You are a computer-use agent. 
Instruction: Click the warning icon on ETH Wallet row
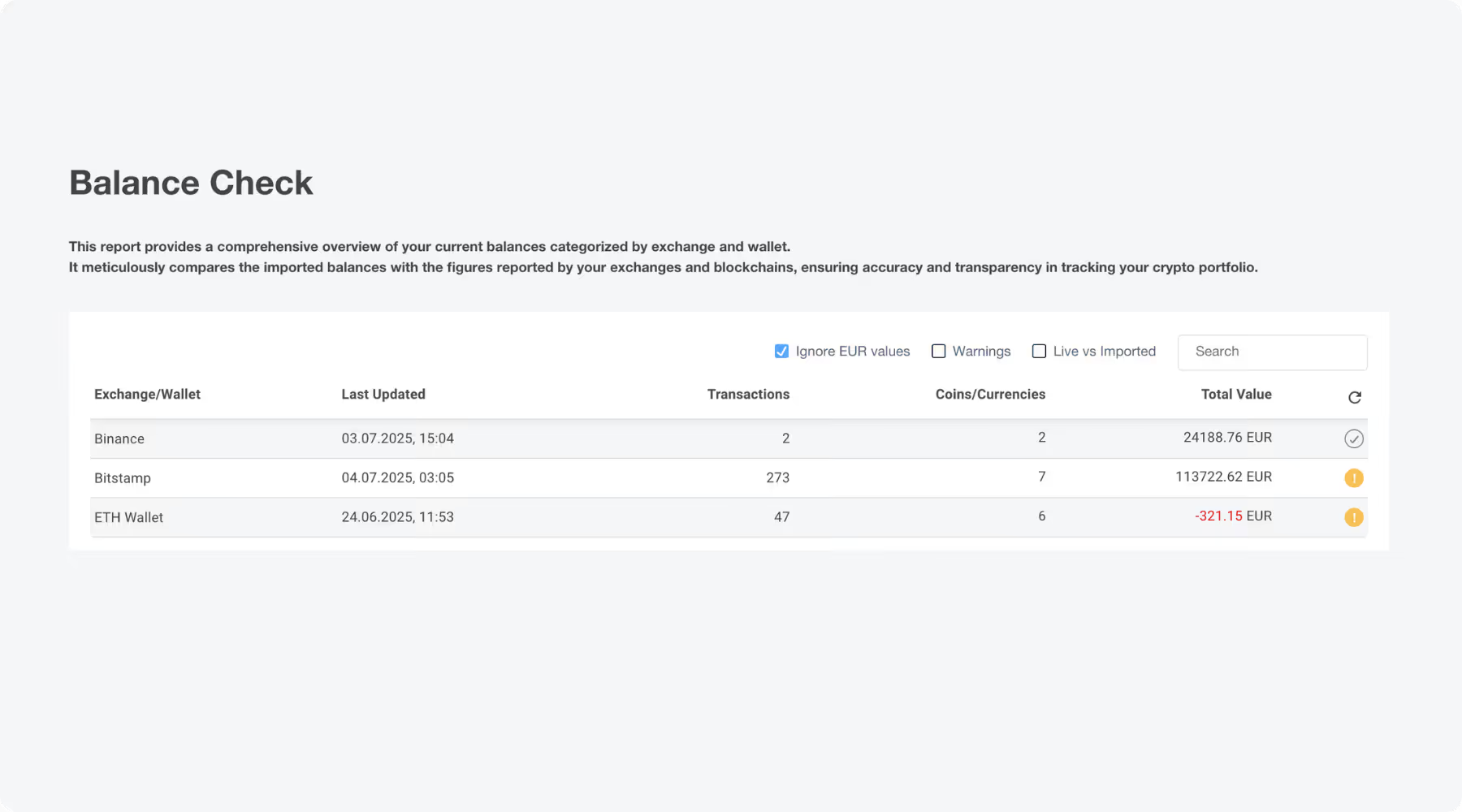click(x=1353, y=517)
